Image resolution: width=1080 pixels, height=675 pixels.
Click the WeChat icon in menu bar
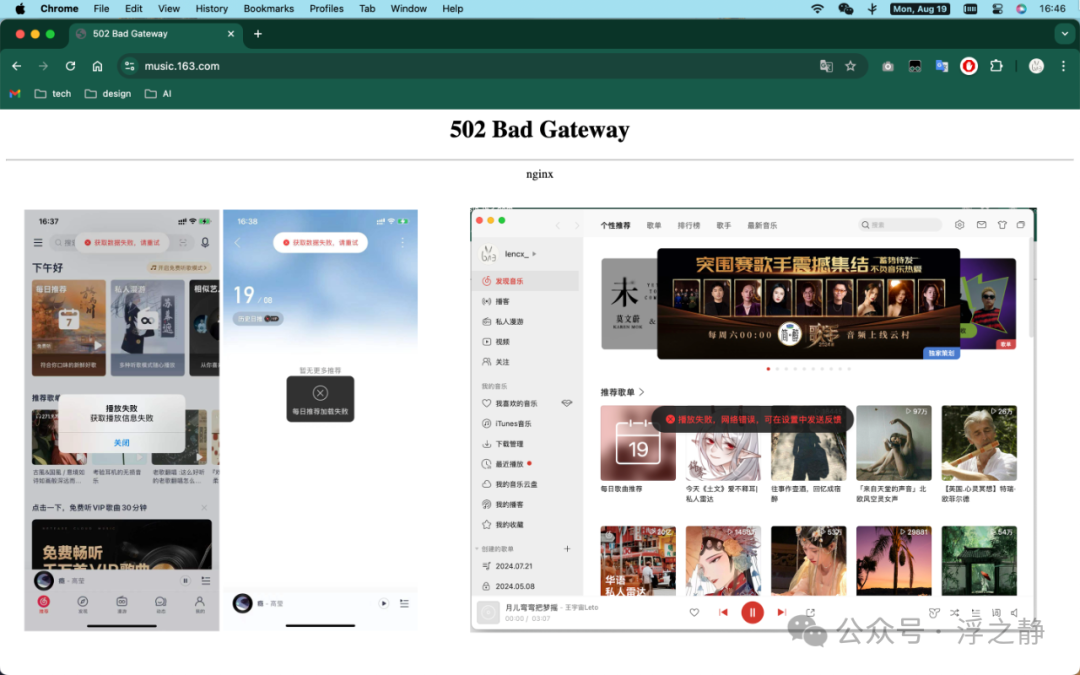845,8
